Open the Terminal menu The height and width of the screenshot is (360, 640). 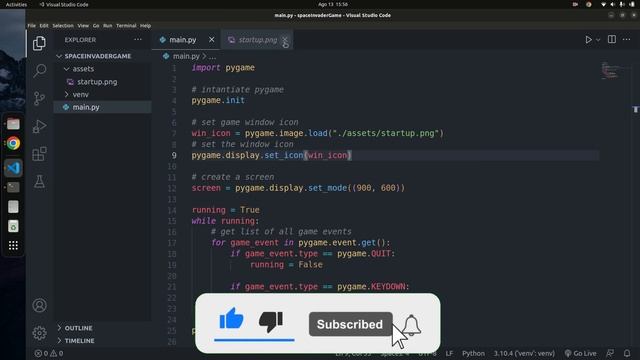click(x=126, y=25)
